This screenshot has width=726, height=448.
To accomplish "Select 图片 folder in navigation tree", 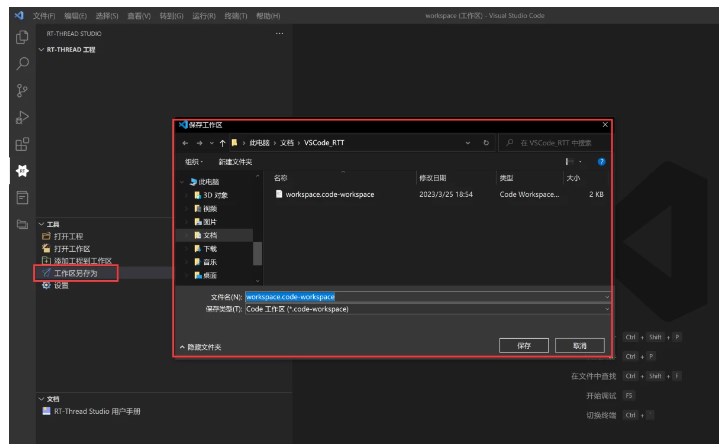I will 210,222.
